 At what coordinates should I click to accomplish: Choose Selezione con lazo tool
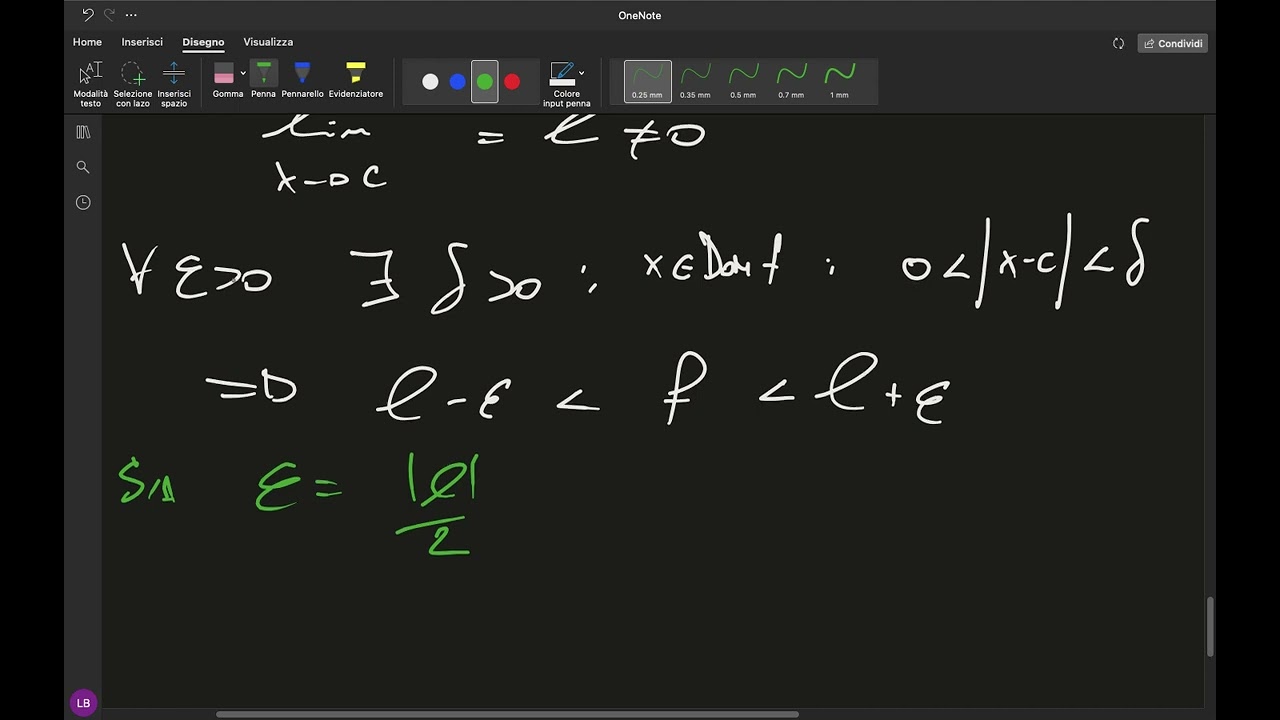pyautogui.click(x=133, y=84)
